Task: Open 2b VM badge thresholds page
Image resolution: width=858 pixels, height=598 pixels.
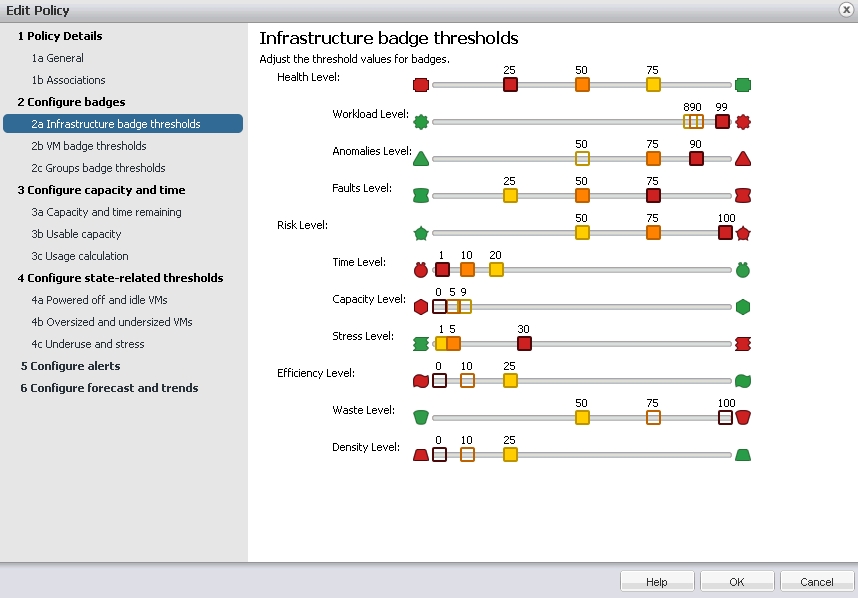Action: pos(89,146)
